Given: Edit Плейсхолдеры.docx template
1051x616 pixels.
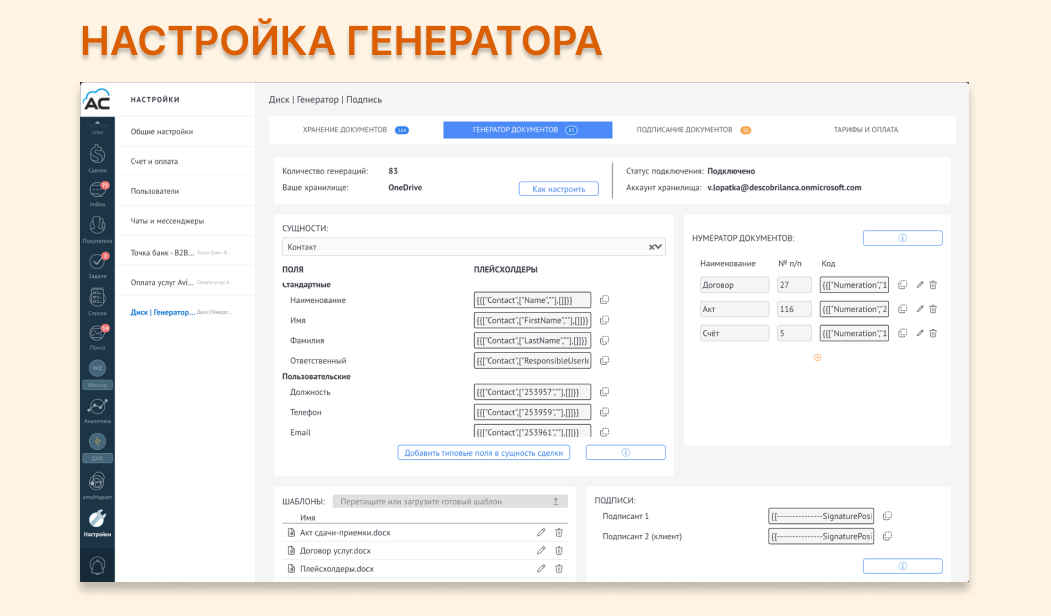Looking at the screenshot, I should (541, 568).
